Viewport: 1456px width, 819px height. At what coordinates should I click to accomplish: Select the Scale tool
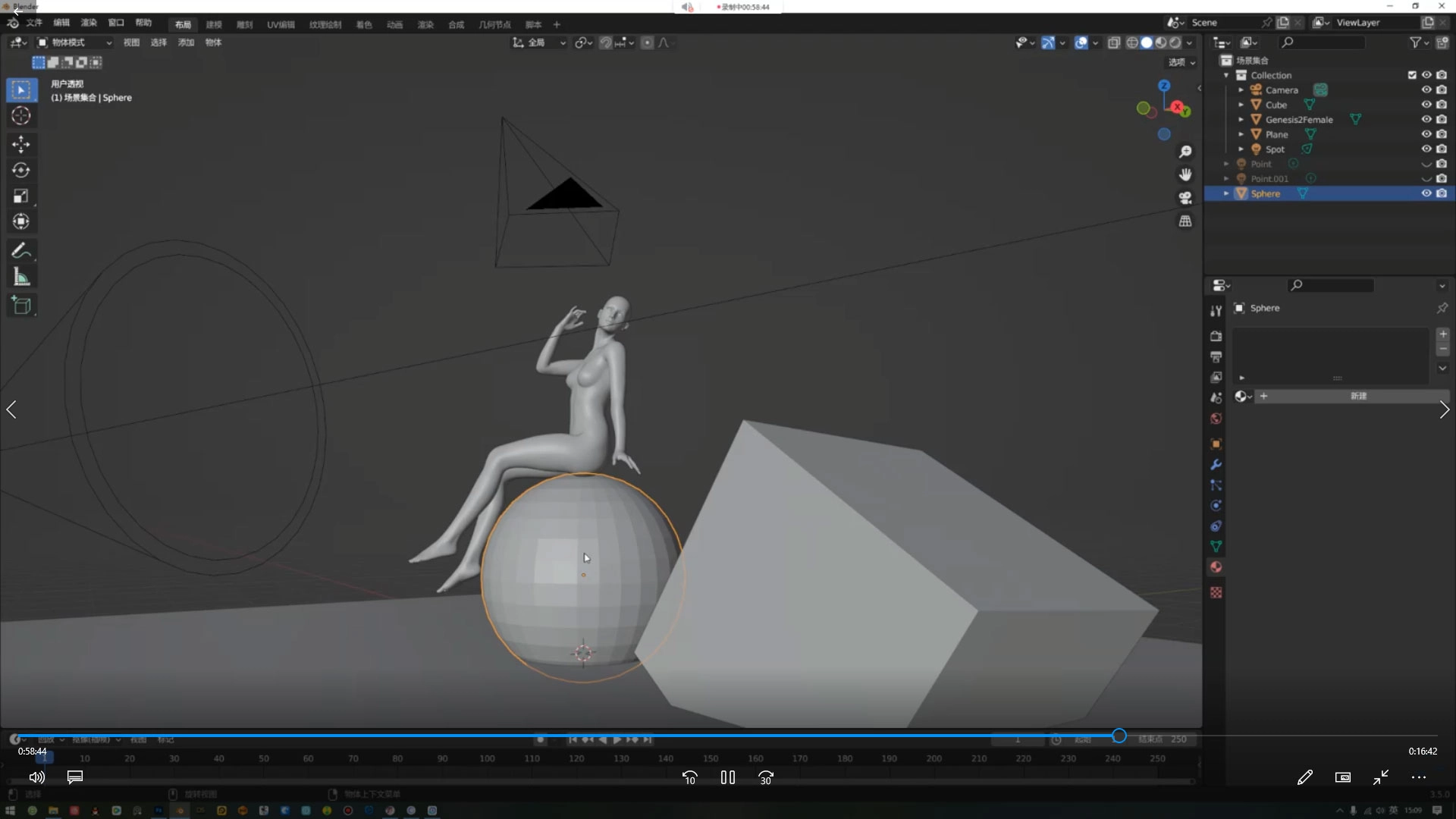[x=21, y=196]
